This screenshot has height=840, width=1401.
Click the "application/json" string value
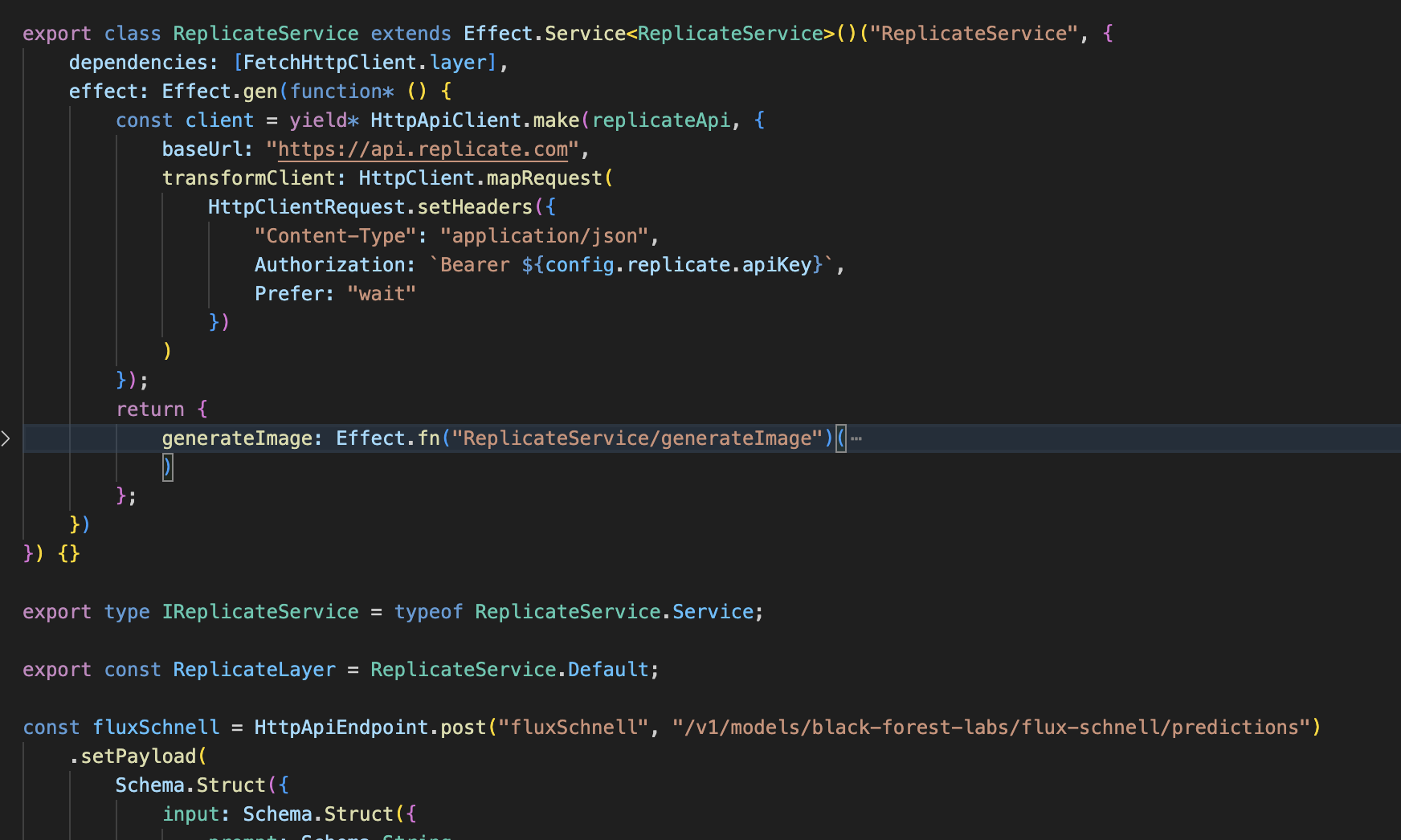point(545,236)
